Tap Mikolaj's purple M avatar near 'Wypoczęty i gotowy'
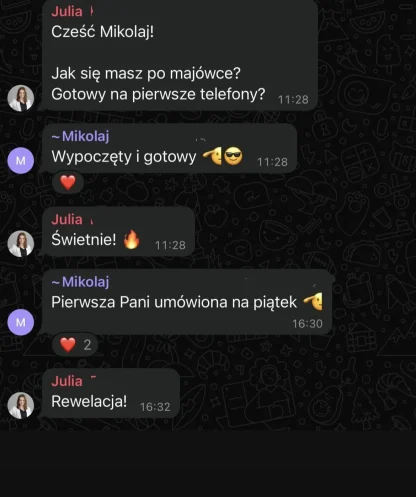This screenshot has height=497, width=416. [21, 160]
